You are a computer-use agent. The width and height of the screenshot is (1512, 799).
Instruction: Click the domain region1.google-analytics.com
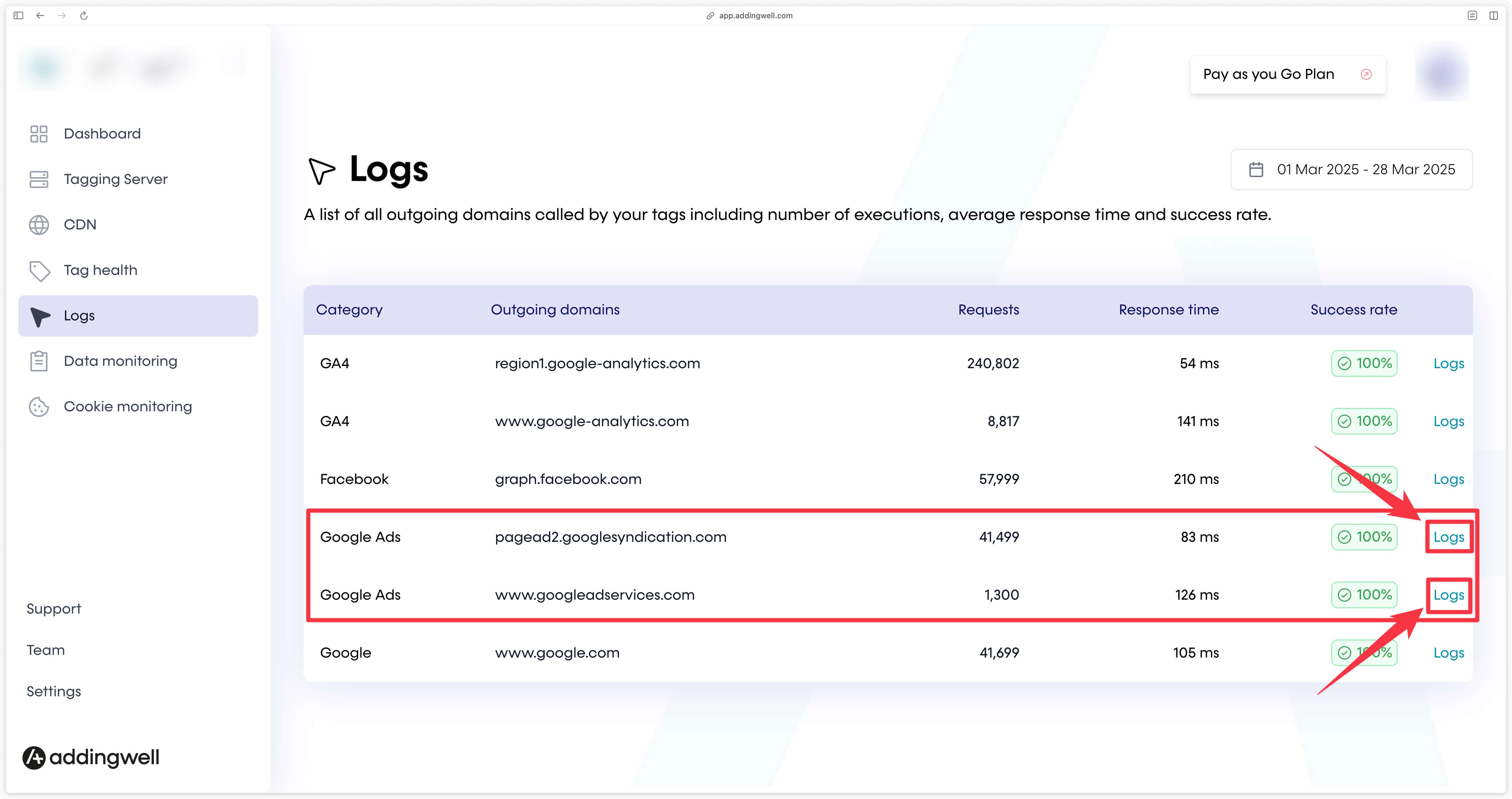point(597,363)
